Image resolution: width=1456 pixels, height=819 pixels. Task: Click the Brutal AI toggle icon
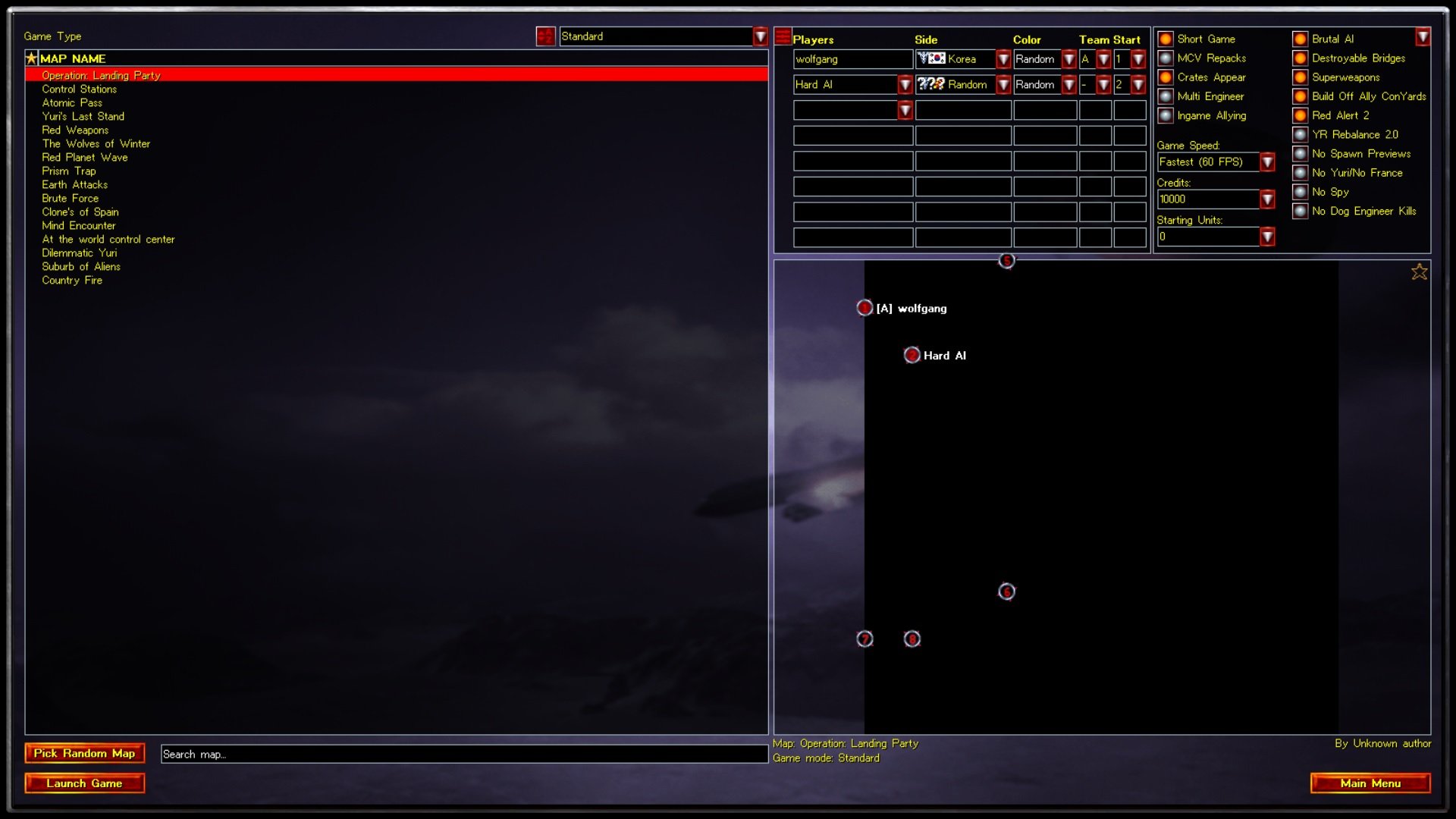coord(1300,39)
